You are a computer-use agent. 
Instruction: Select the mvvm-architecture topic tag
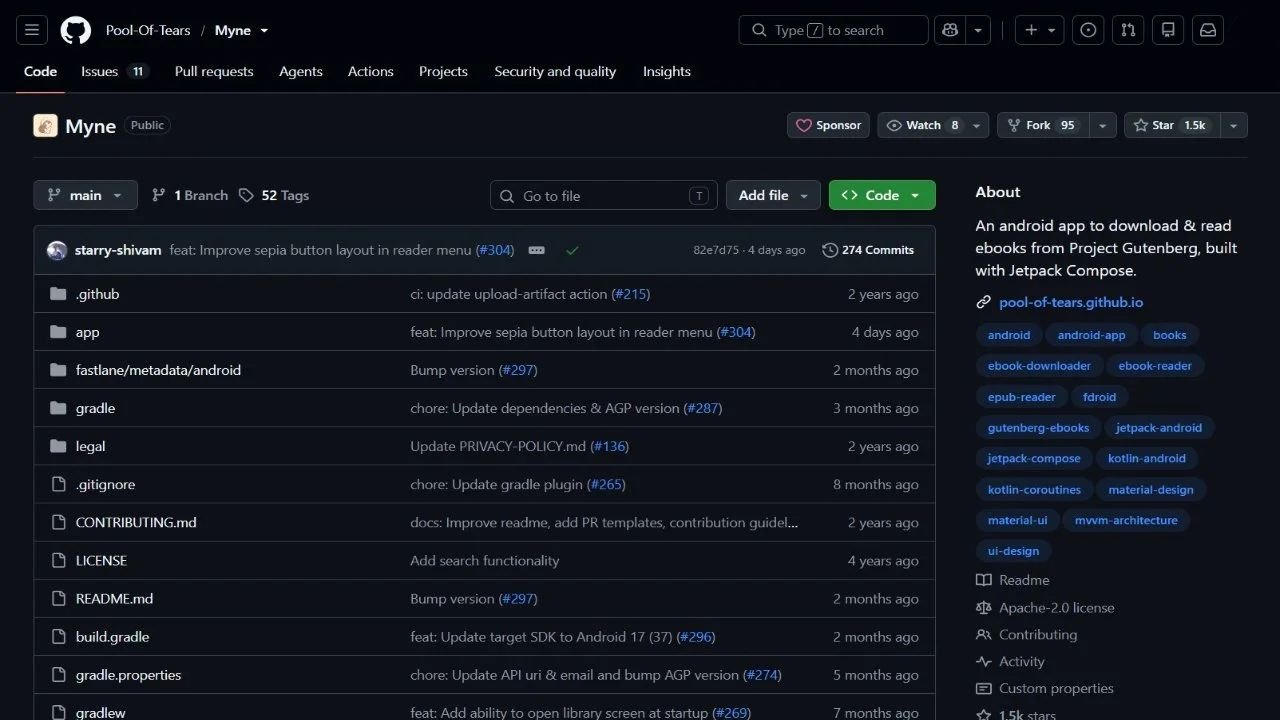(1126, 520)
